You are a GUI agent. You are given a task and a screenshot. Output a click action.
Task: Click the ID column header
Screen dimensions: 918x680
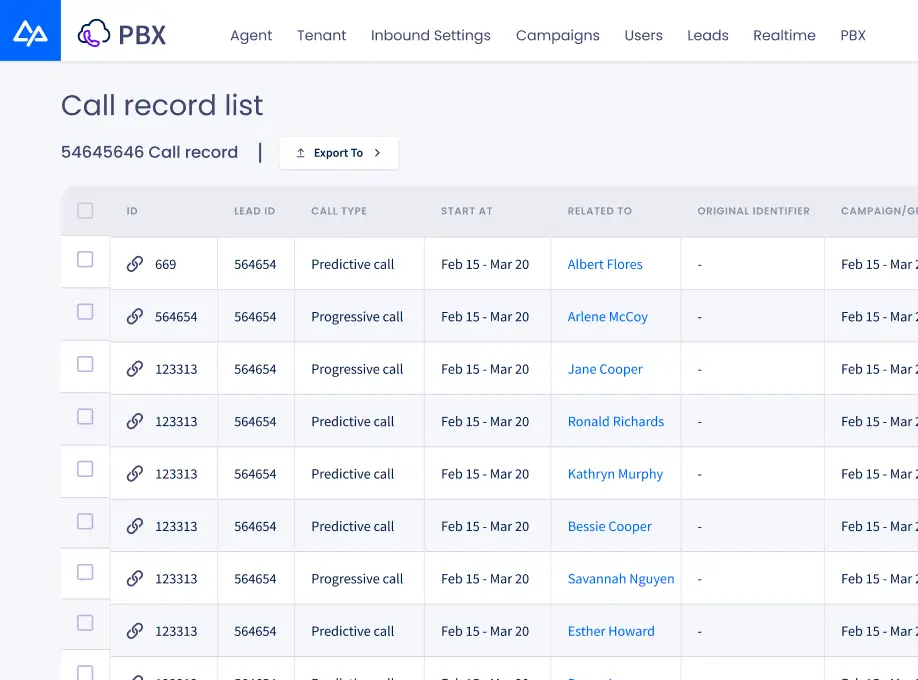(x=132, y=211)
